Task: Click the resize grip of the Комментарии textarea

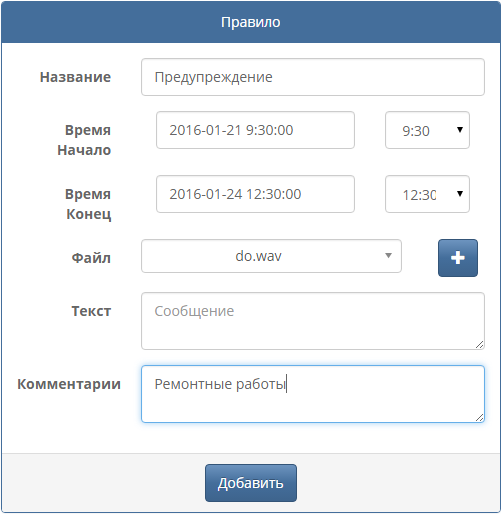Action: point(479,417)
